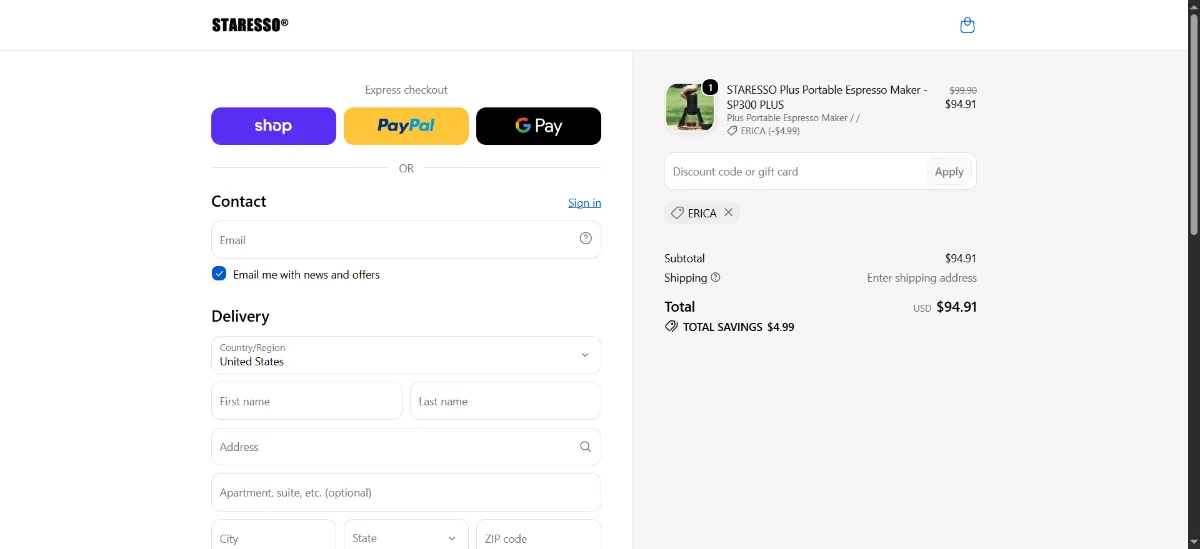The width and height of the screenshot is (1200, 549).
Task: Click the struck-through $99.90 price
Action: (x=963, y=90)
